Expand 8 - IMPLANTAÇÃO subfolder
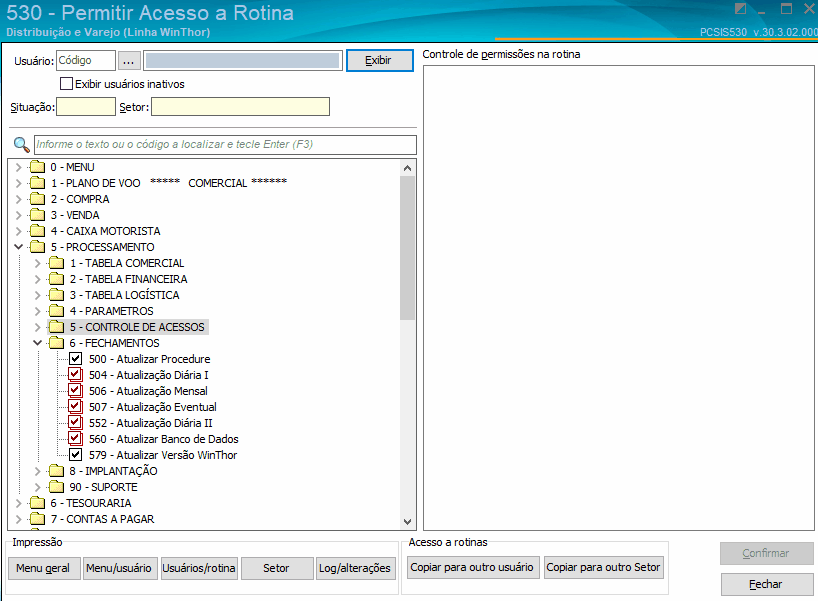 point(38,471)
